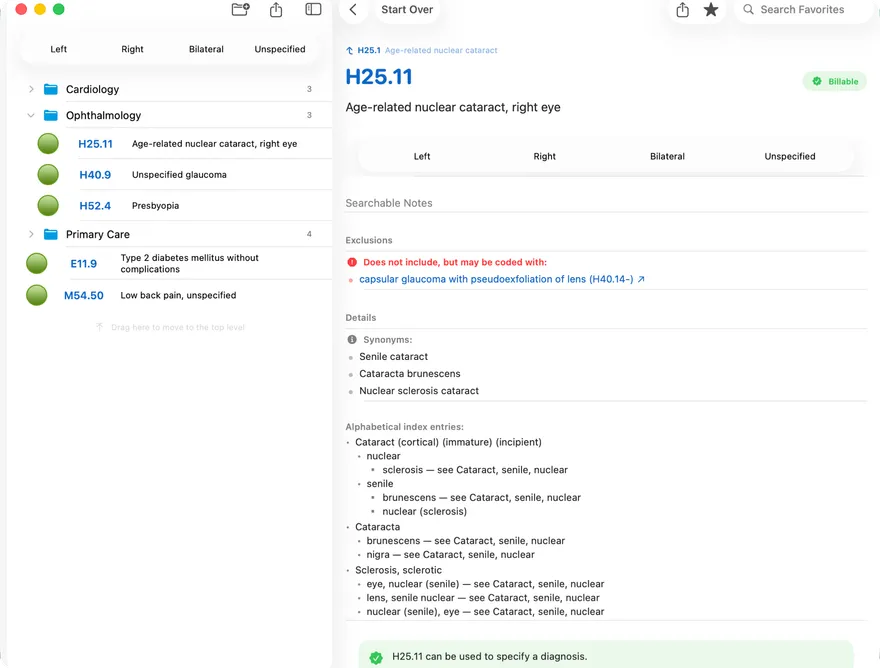Click the share icon beside the star
Image resolution: width=880 pixels, height=668 pixels.
pyautogui.click(x=682, y=10)
